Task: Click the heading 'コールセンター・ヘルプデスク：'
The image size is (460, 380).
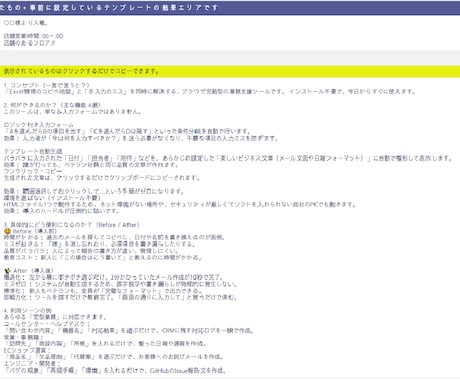Action: 47,324
